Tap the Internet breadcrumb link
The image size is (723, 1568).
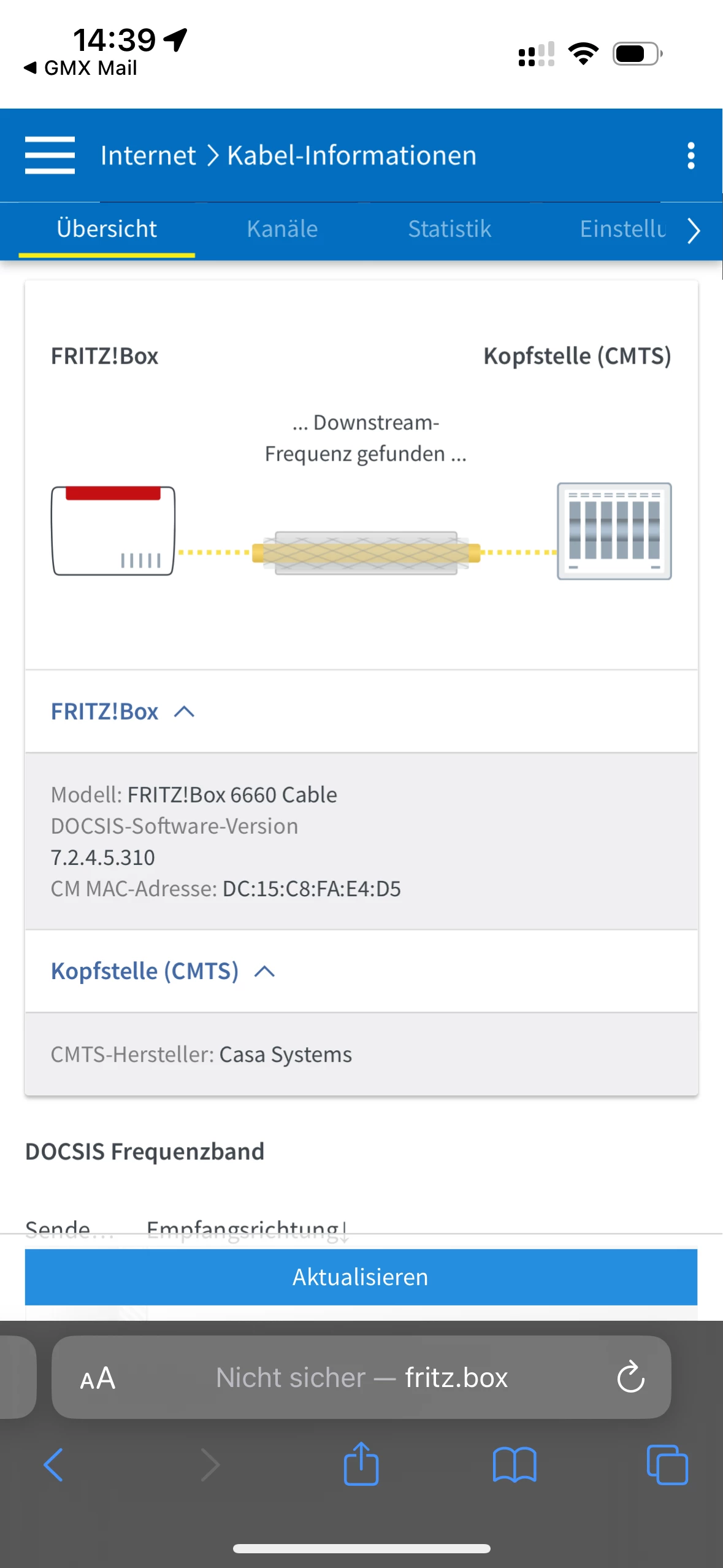pyautogui.click(x=148, y=155)
